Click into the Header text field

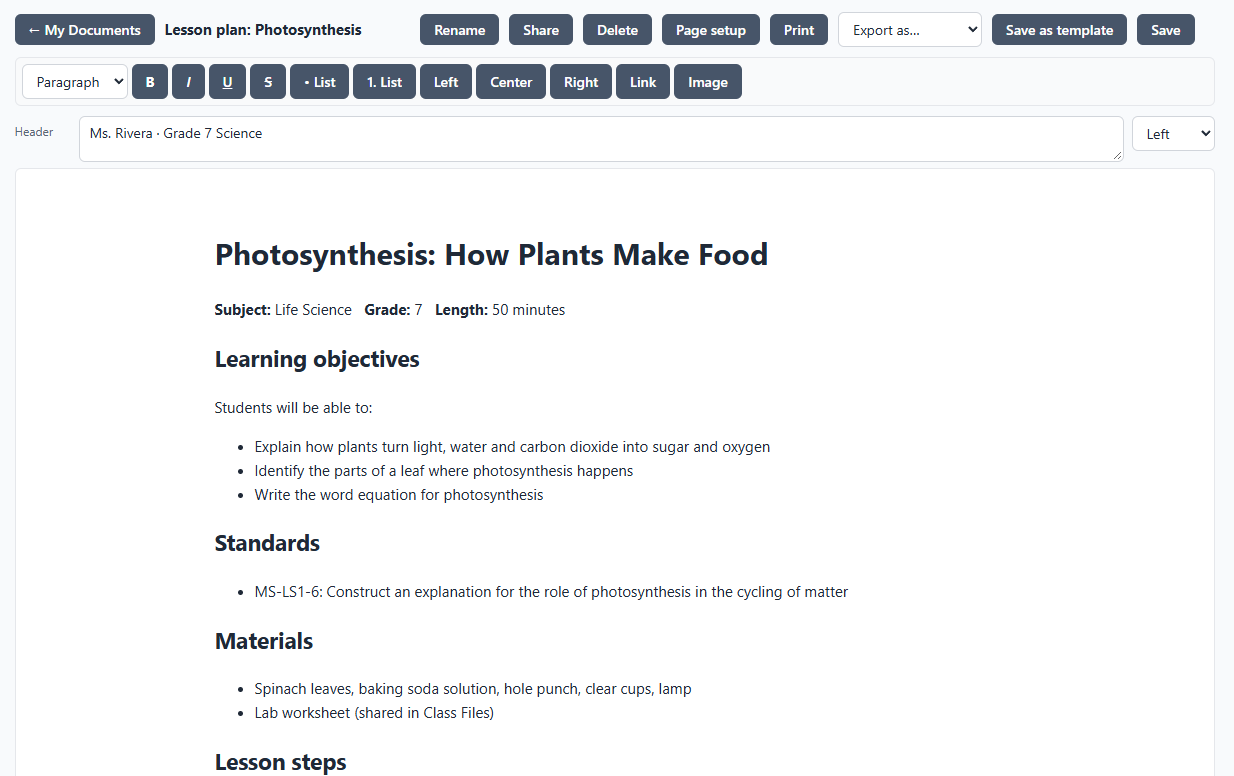pos(601,139)
